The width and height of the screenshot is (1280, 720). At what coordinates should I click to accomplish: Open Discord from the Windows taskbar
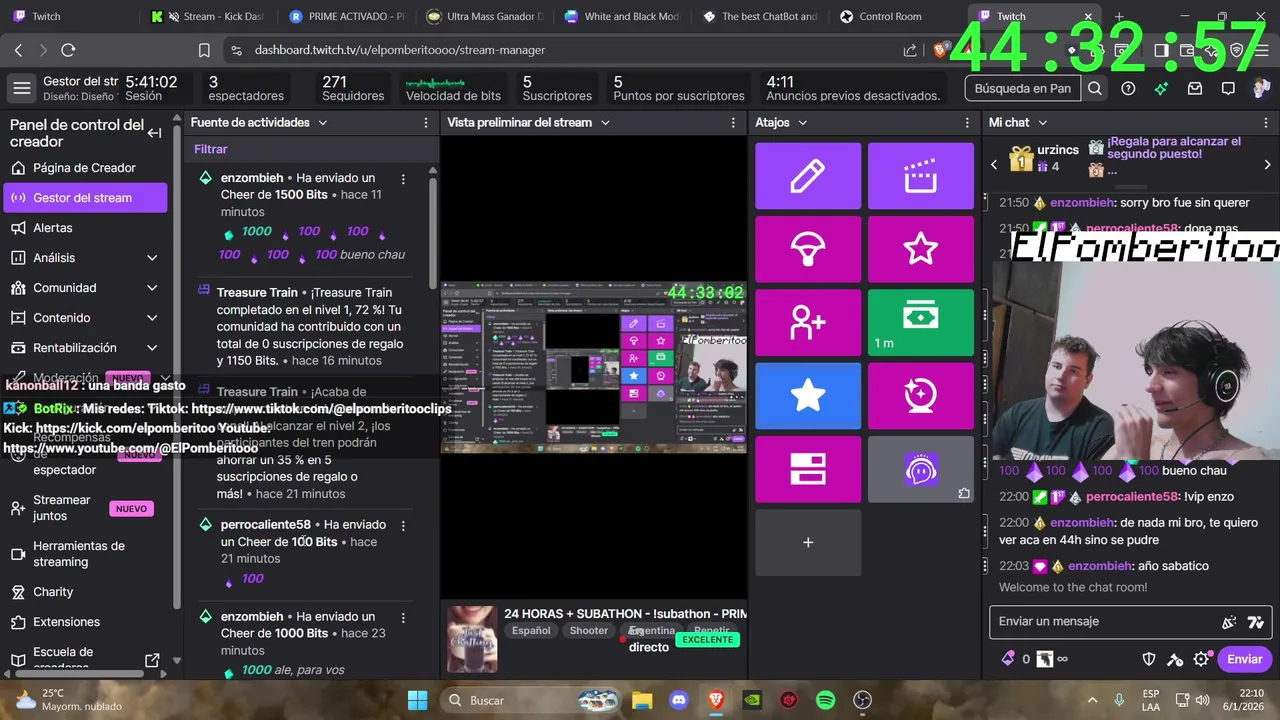pyautogui.click(x=679, y=700)
